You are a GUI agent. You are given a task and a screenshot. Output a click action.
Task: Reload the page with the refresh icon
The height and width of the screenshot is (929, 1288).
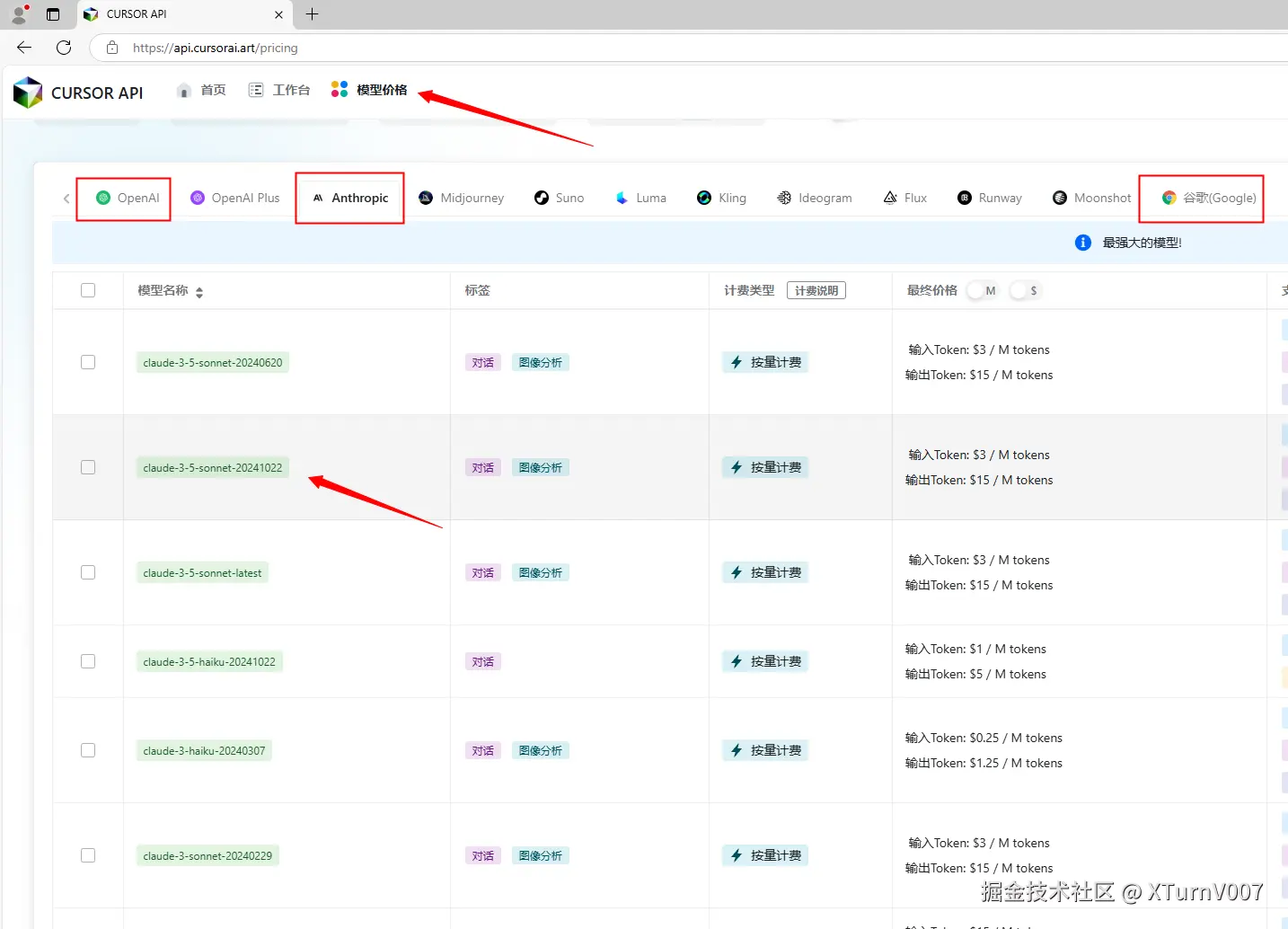(64, 48)
